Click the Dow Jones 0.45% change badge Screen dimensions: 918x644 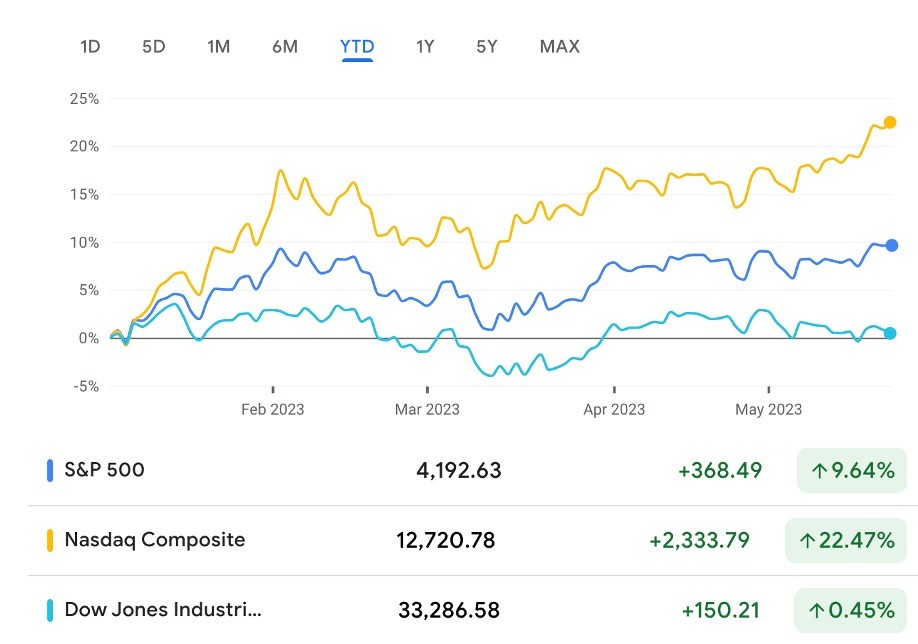click(851, 610)
